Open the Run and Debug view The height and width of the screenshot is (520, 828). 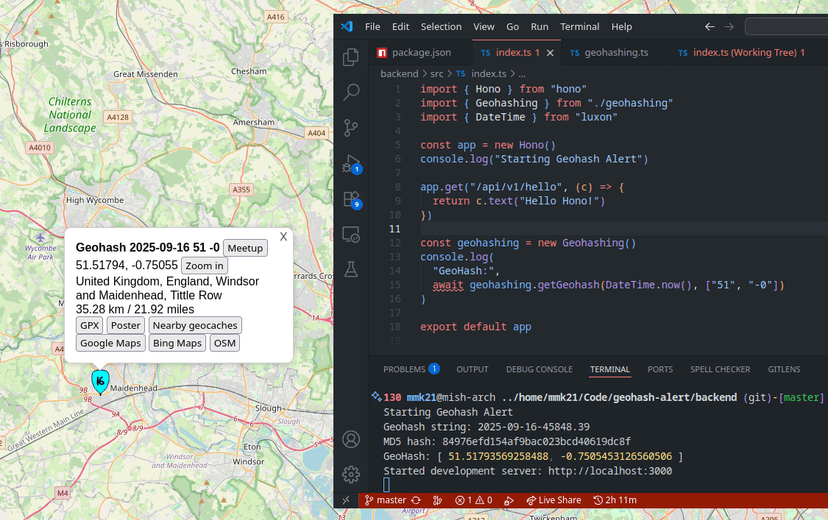351,163
